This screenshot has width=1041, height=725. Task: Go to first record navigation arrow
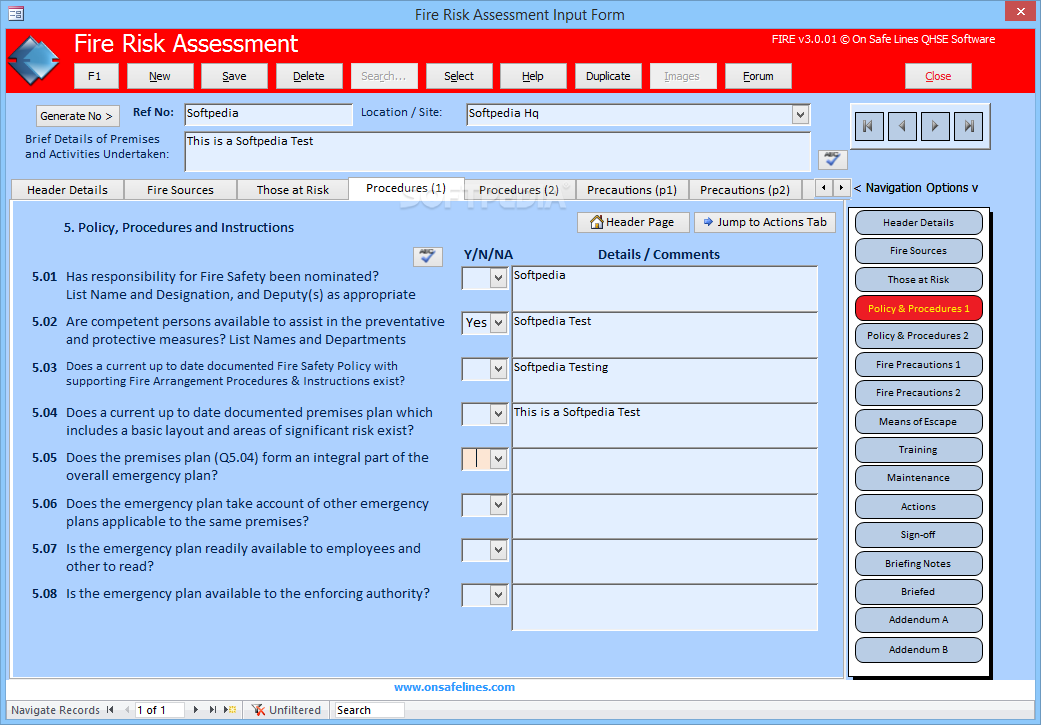tap(868, 125)
